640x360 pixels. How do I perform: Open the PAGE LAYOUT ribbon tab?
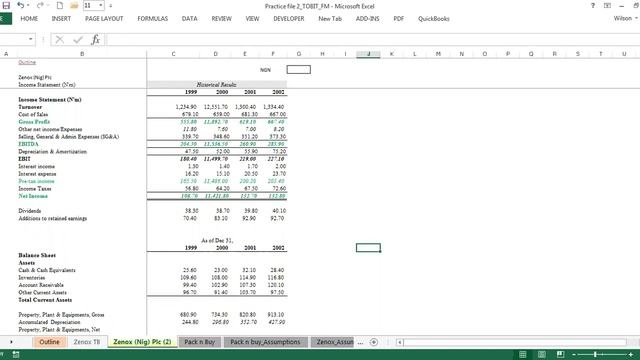tap(104, 19)
